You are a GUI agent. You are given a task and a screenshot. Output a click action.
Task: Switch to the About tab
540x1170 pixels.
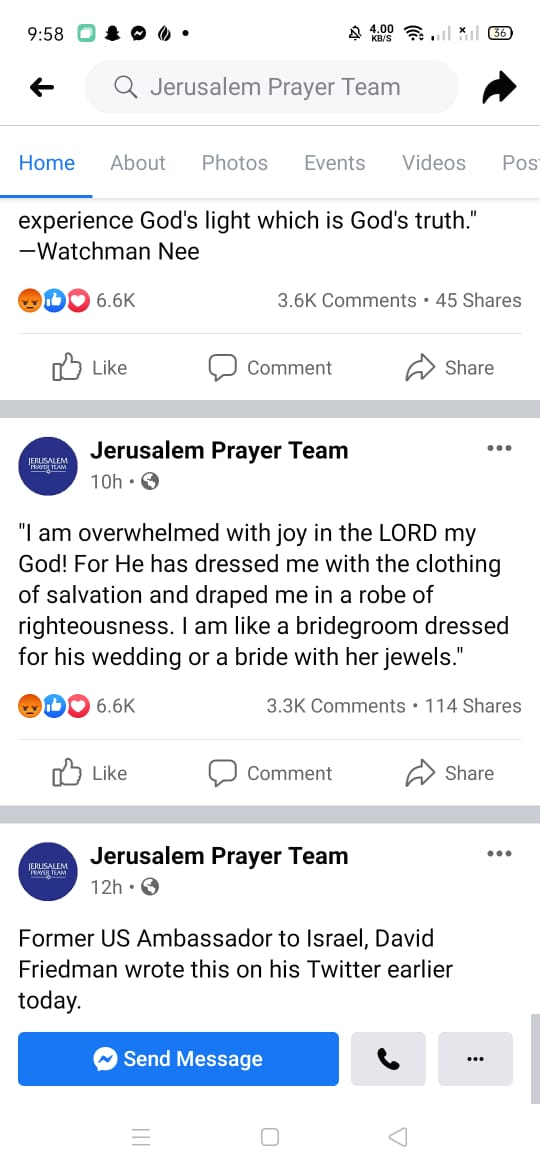[x=138, y=163]
